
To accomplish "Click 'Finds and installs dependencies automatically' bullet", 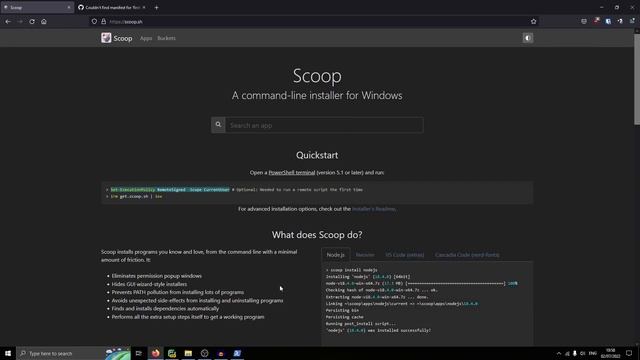I will tap(165, 309).
